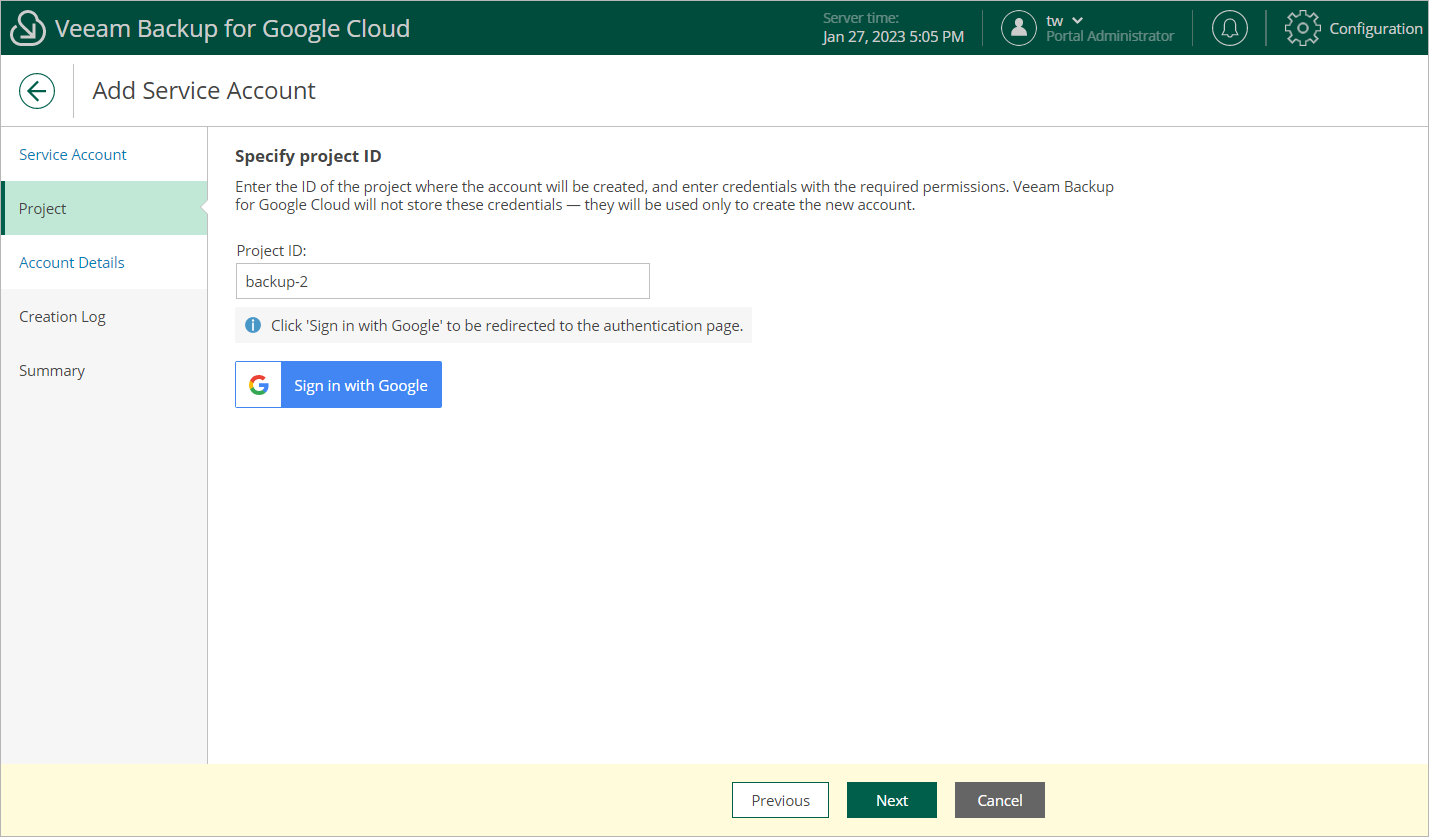This screenshot has width=1429, height=837.
Task: Click the blue info icon
Action: (x=253, y=325)
